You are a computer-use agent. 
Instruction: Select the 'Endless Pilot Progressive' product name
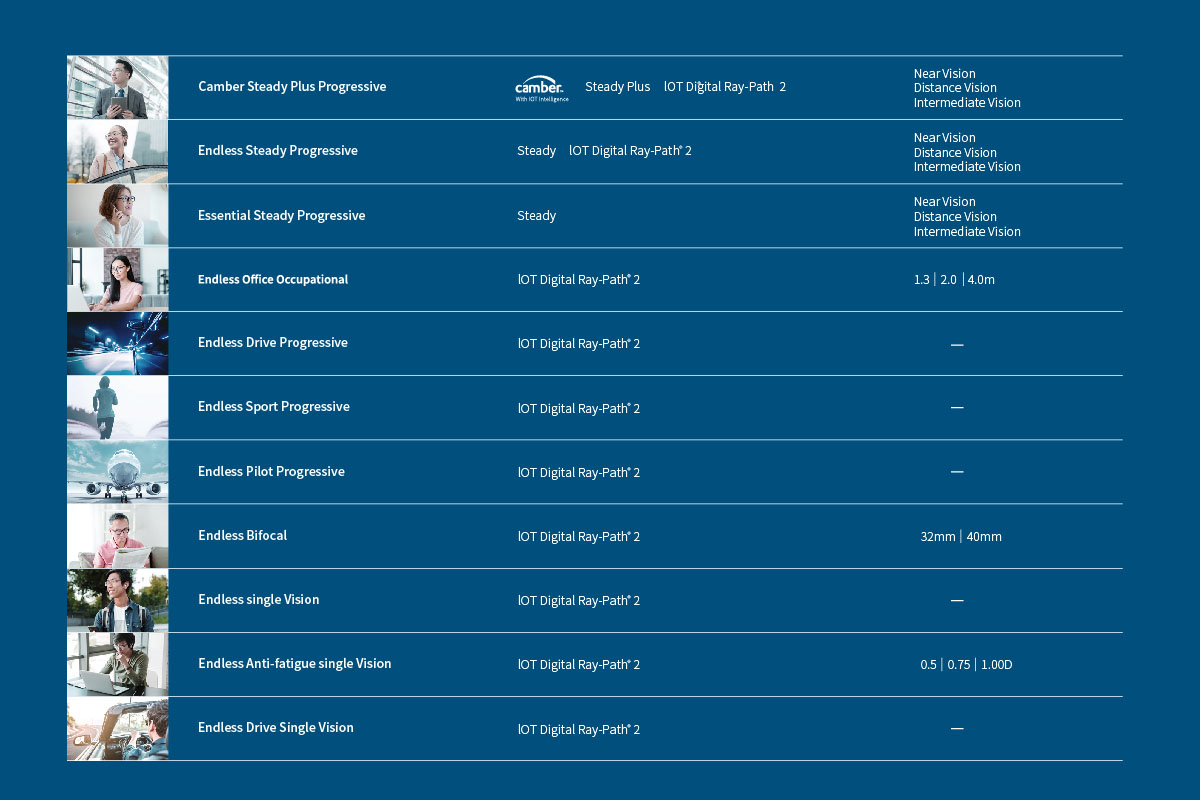click(x=271, y=472)
